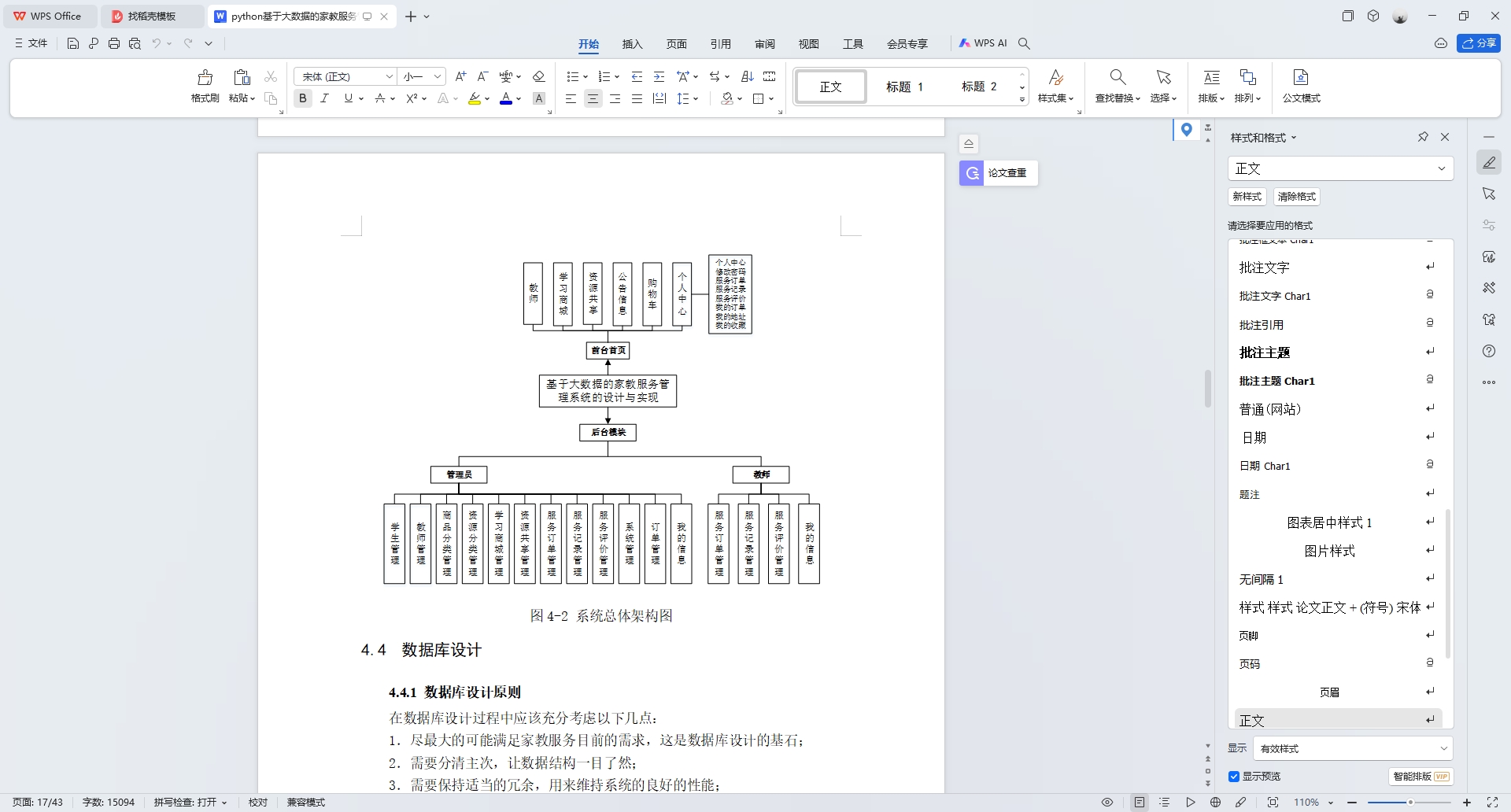Click the New Style (新样式) button

[x=1247, y=197]
